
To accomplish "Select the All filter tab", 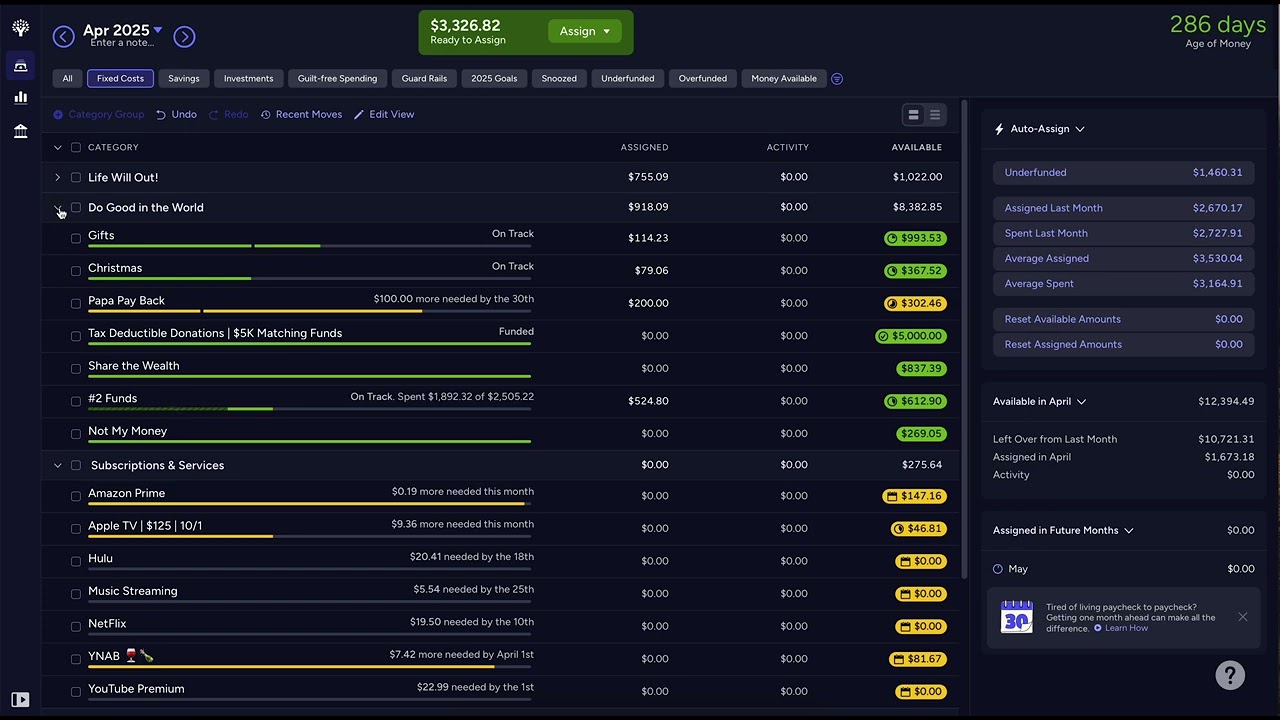I will [x=67, y=79].
